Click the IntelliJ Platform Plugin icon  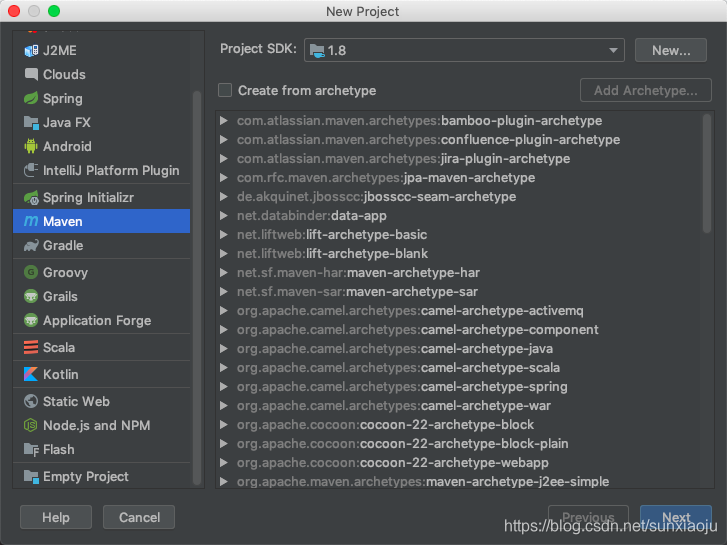coord(31,170)
